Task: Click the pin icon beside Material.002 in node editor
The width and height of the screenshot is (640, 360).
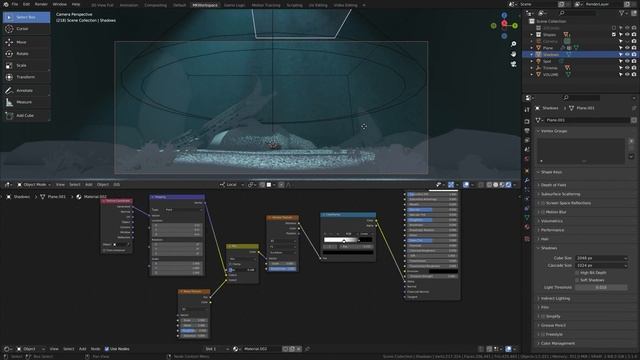Action: [307, 349]
